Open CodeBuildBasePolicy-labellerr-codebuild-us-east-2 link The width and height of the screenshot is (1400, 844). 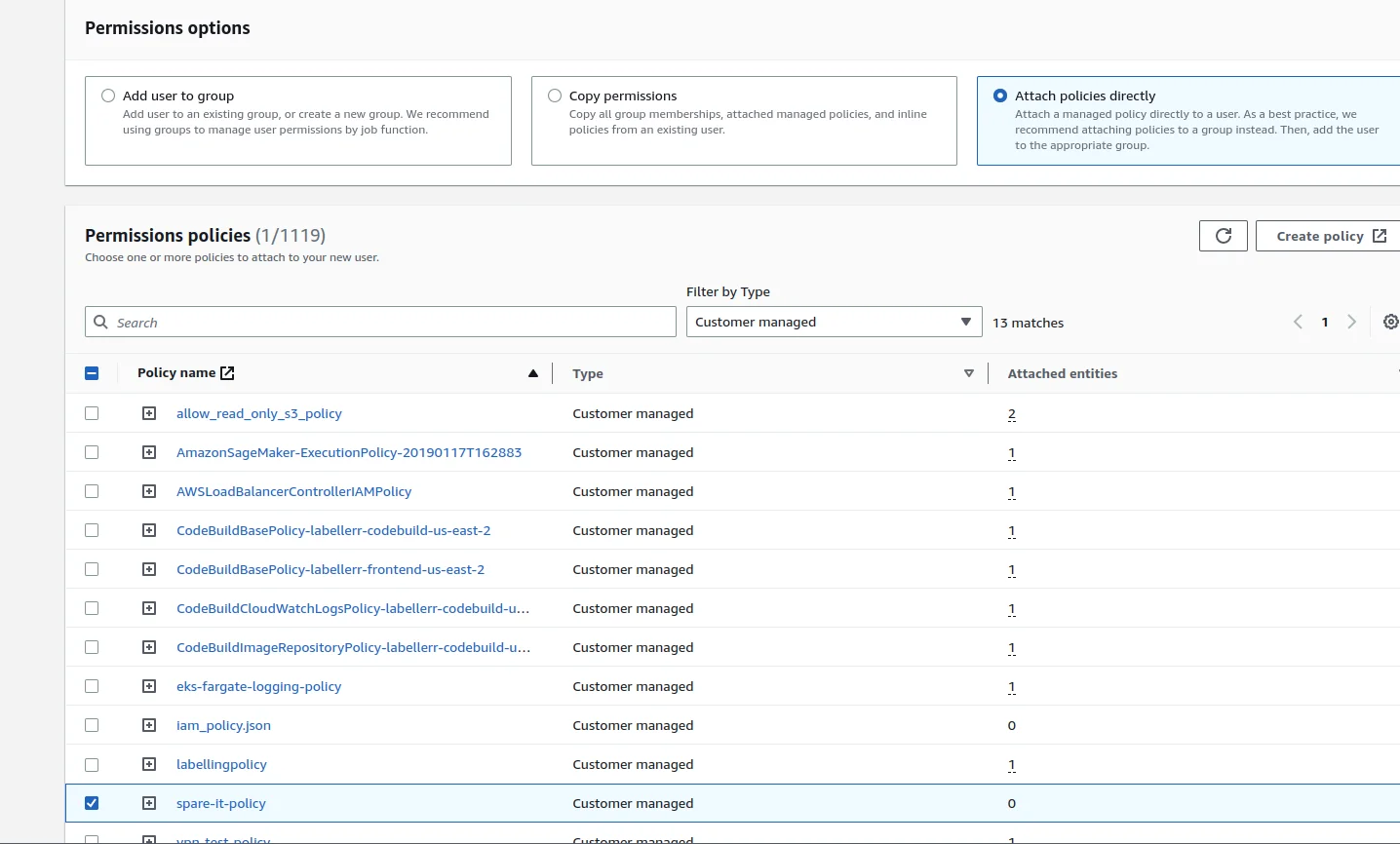(333, 530)
